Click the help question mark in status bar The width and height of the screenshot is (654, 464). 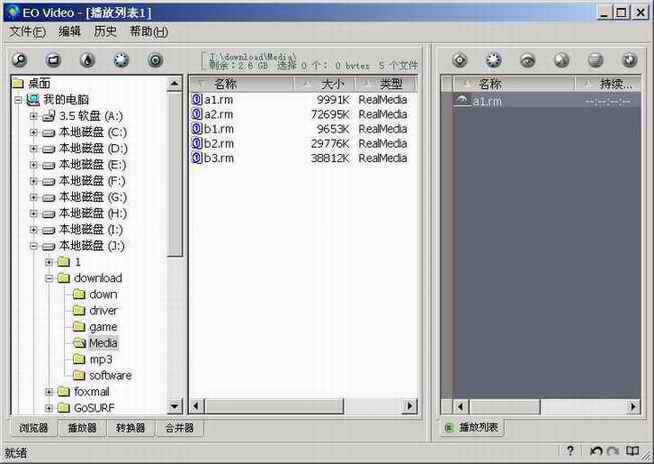[570, 451]
